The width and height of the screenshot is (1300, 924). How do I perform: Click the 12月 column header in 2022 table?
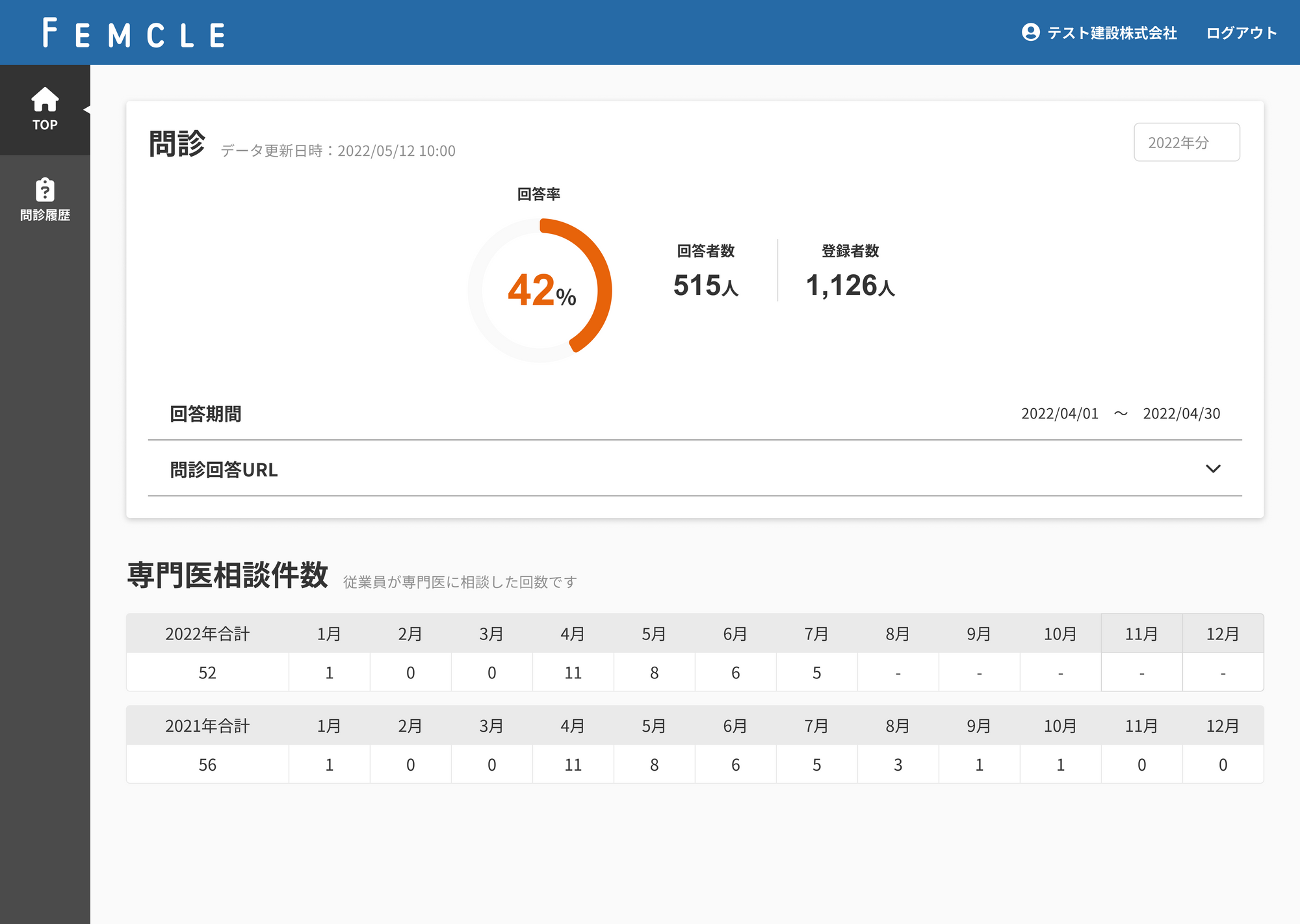click(1223, 634)
